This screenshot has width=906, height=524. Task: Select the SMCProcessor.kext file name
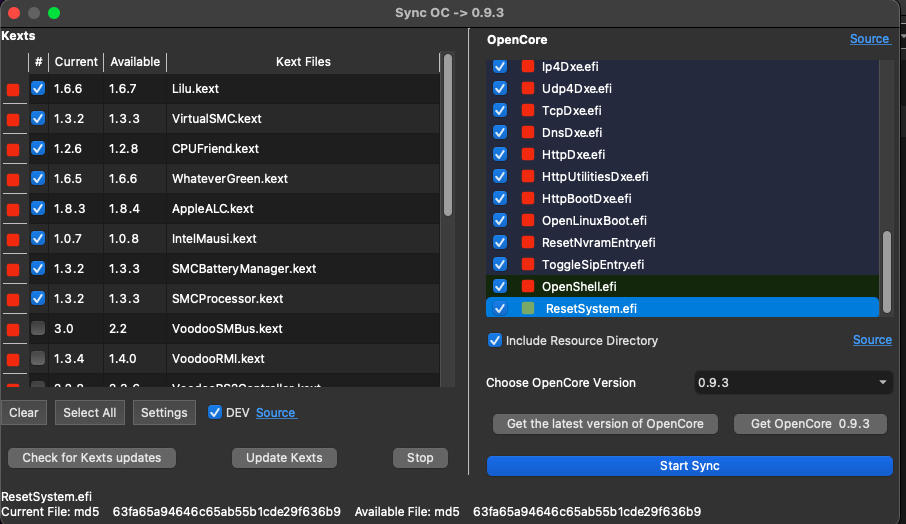coord(227,299)
